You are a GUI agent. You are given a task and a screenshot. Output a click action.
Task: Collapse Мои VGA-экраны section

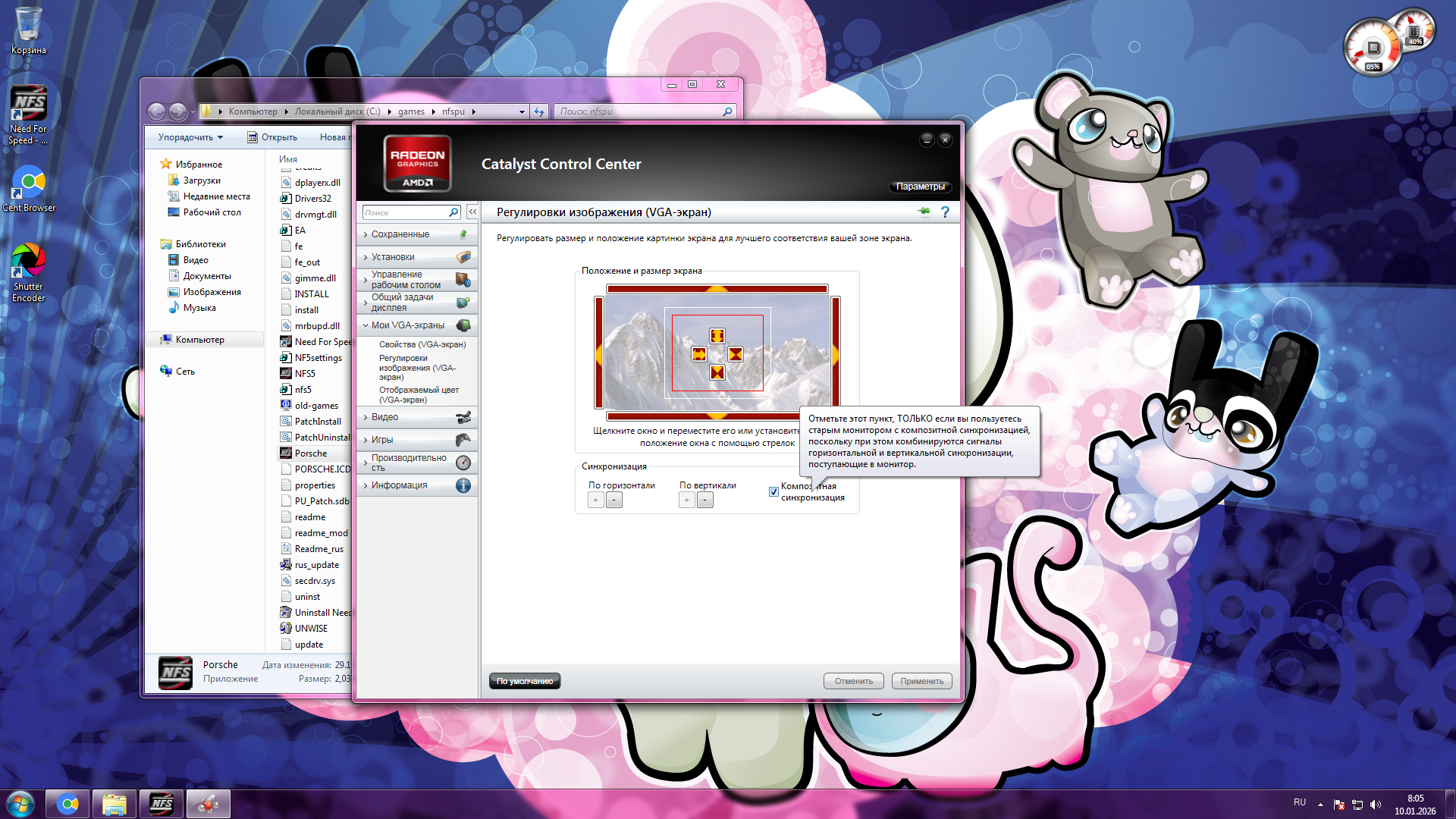[407, 325]
